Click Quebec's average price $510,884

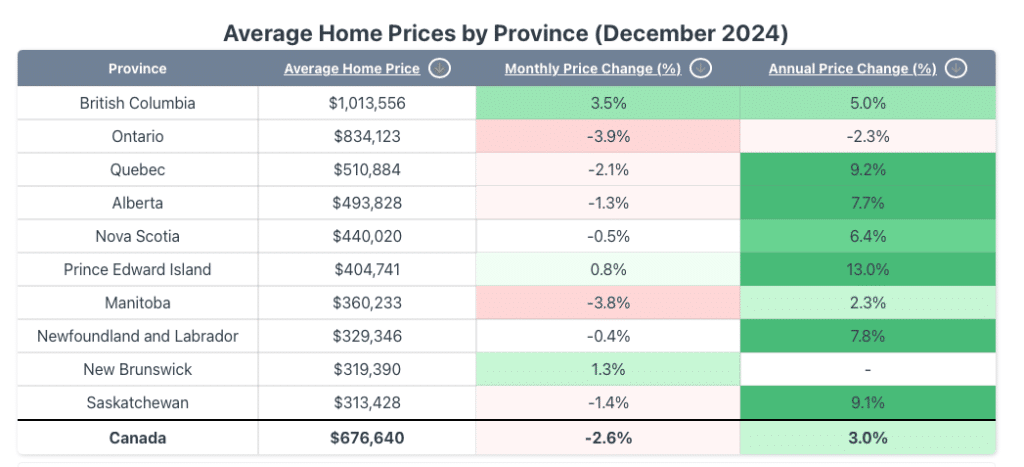367,170
